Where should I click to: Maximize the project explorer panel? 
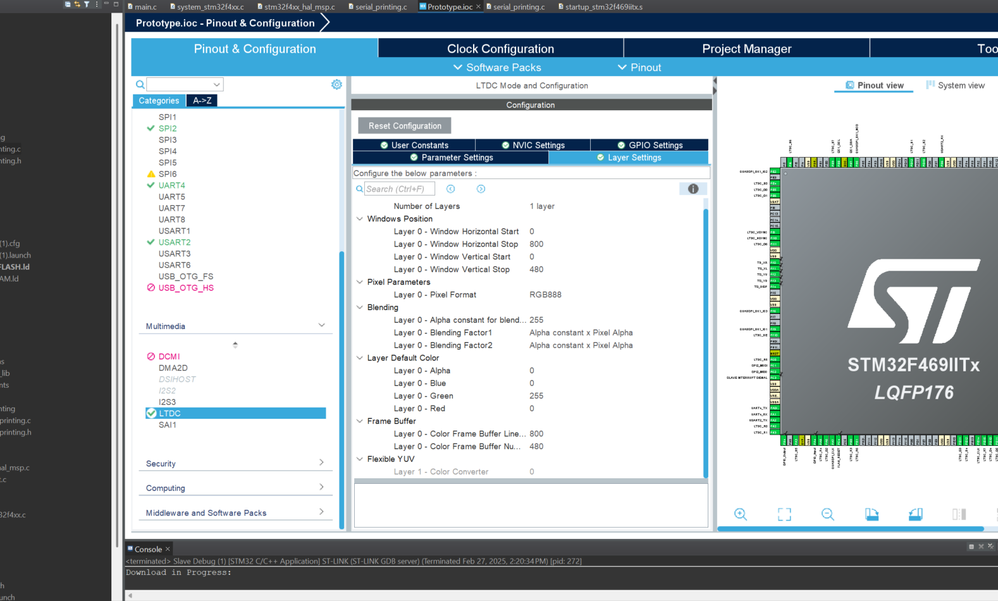116,4
